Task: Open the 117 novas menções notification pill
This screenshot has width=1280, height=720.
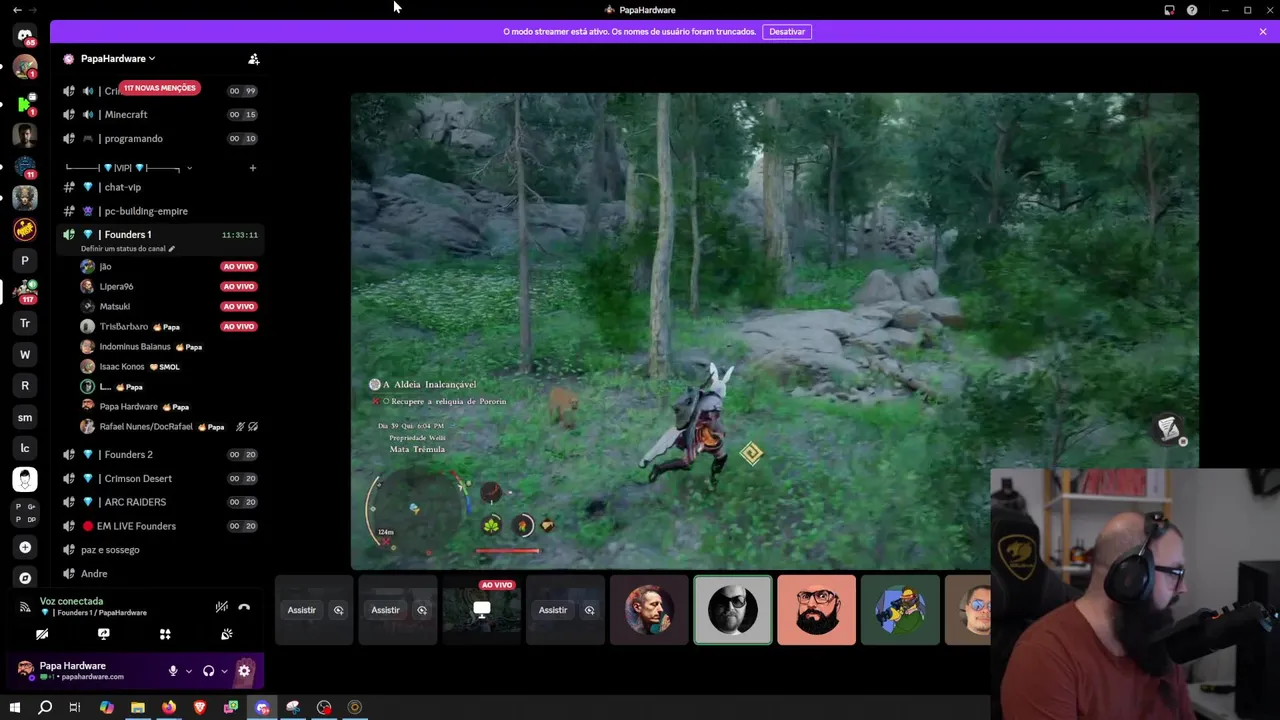Action: [159, 88]
